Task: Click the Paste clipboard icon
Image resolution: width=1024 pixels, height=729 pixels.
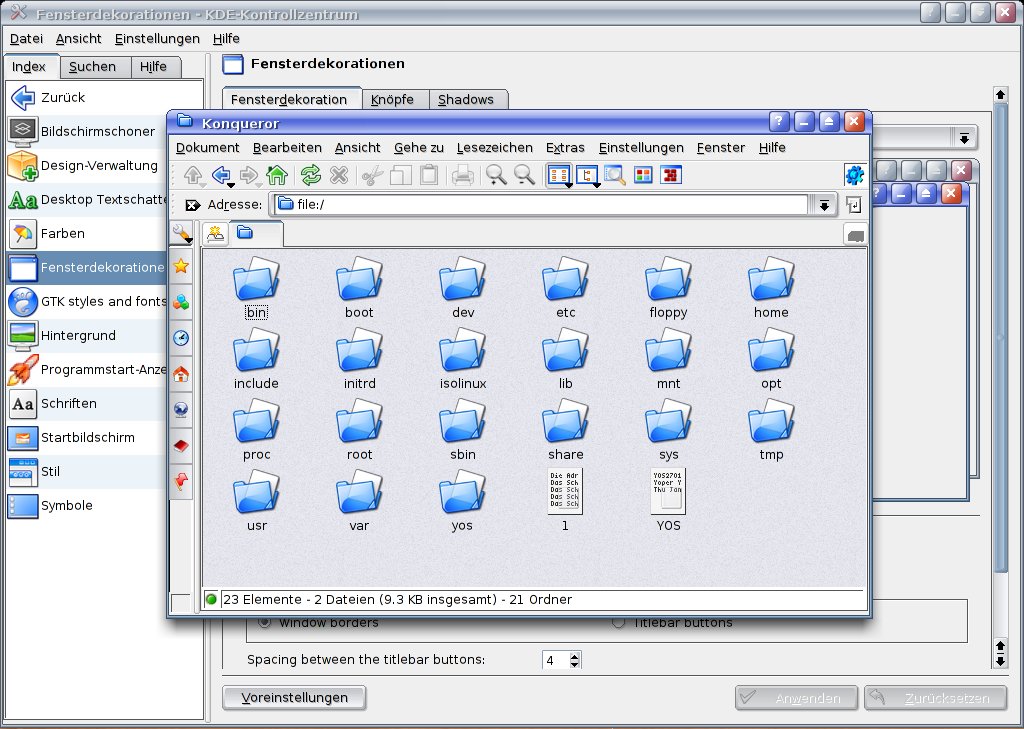Action: point(428,175)
